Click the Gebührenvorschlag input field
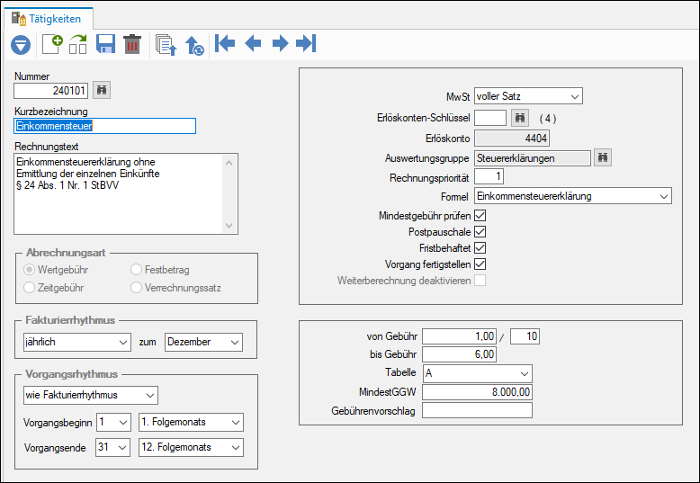 click(x=477, y=410)
